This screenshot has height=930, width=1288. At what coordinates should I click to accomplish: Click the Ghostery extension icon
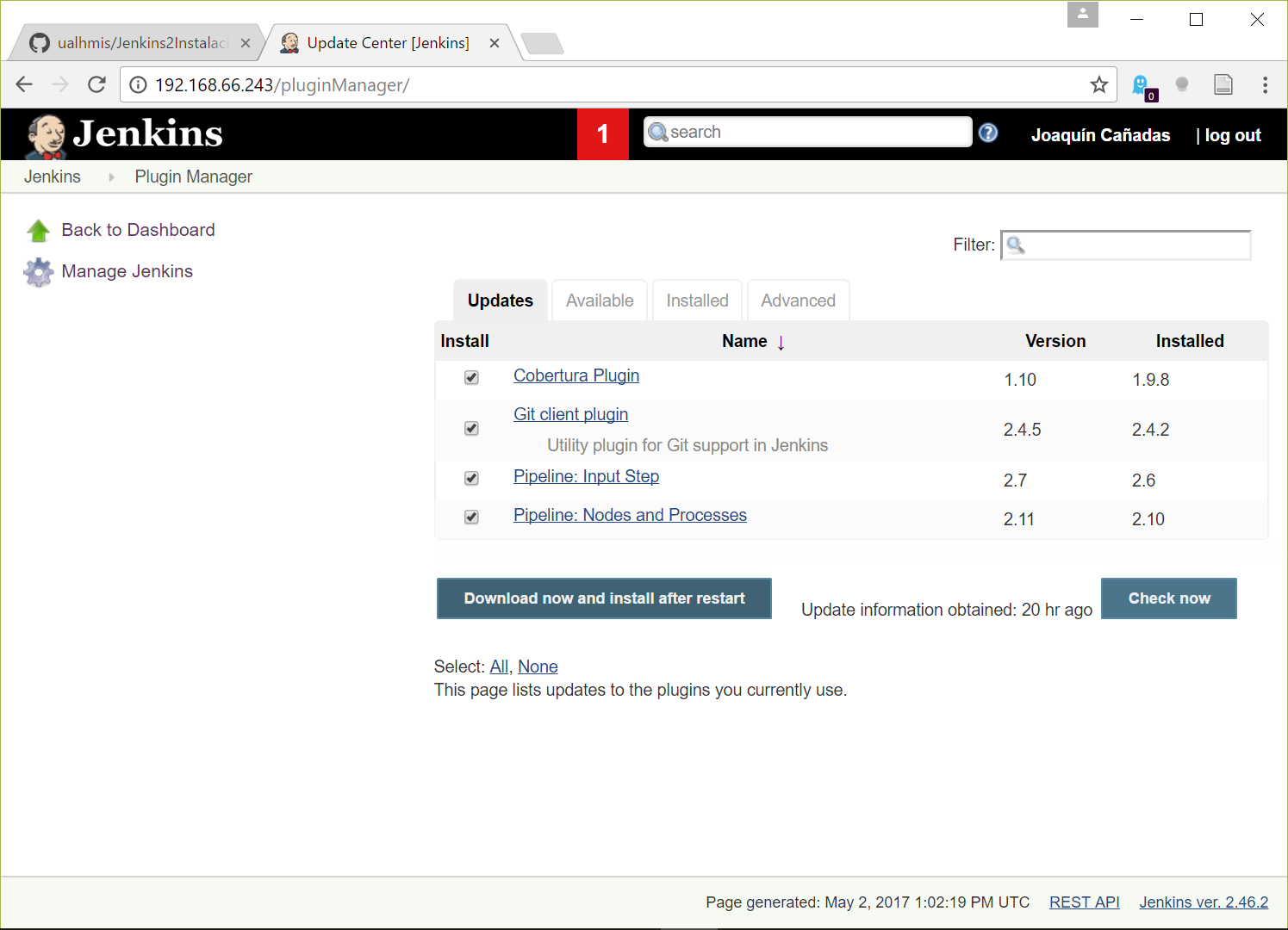[1142, 85]
